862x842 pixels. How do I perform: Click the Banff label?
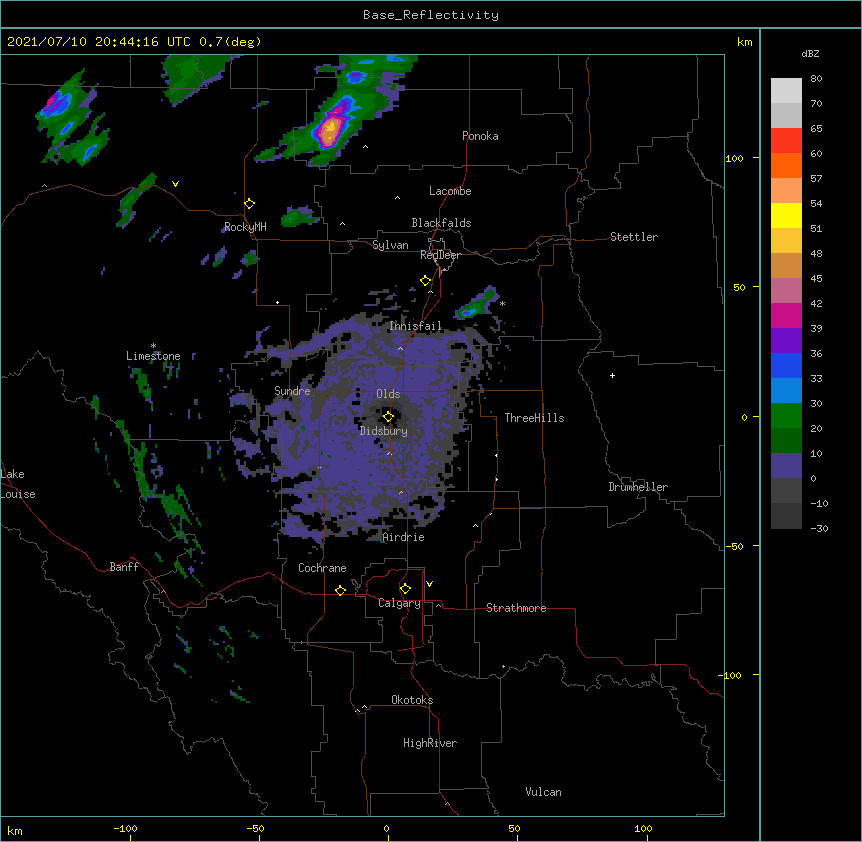click(x=124, y=567)
